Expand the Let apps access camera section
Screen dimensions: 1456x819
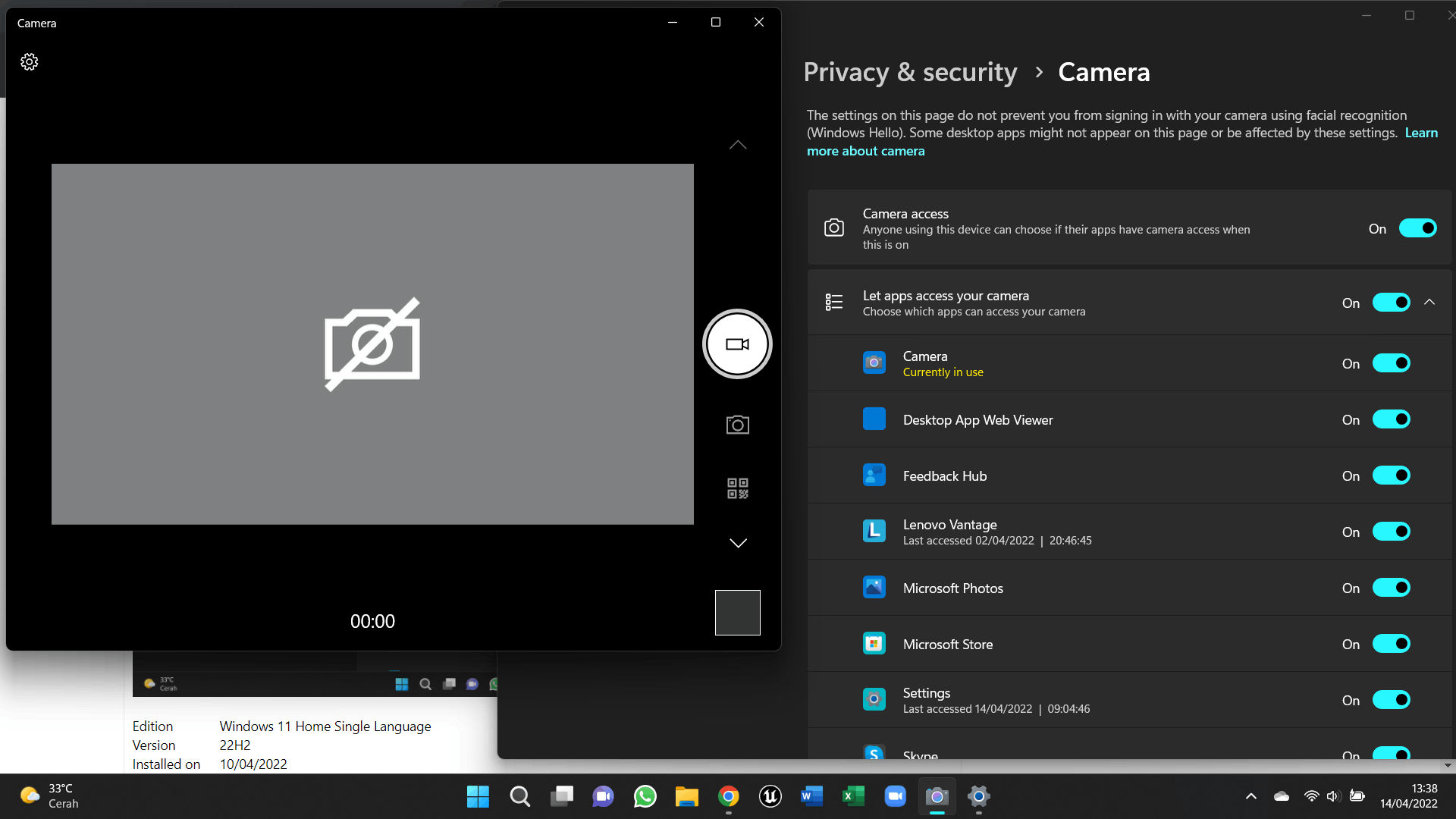[1429, 302]
